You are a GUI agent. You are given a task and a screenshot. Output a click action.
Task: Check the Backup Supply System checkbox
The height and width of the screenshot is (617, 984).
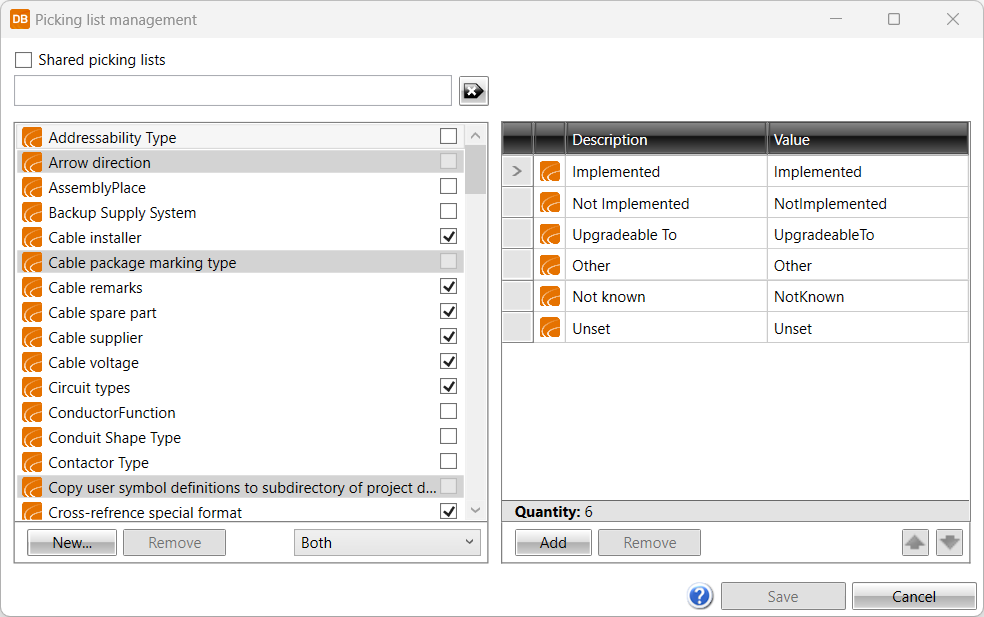click(448, 212)
